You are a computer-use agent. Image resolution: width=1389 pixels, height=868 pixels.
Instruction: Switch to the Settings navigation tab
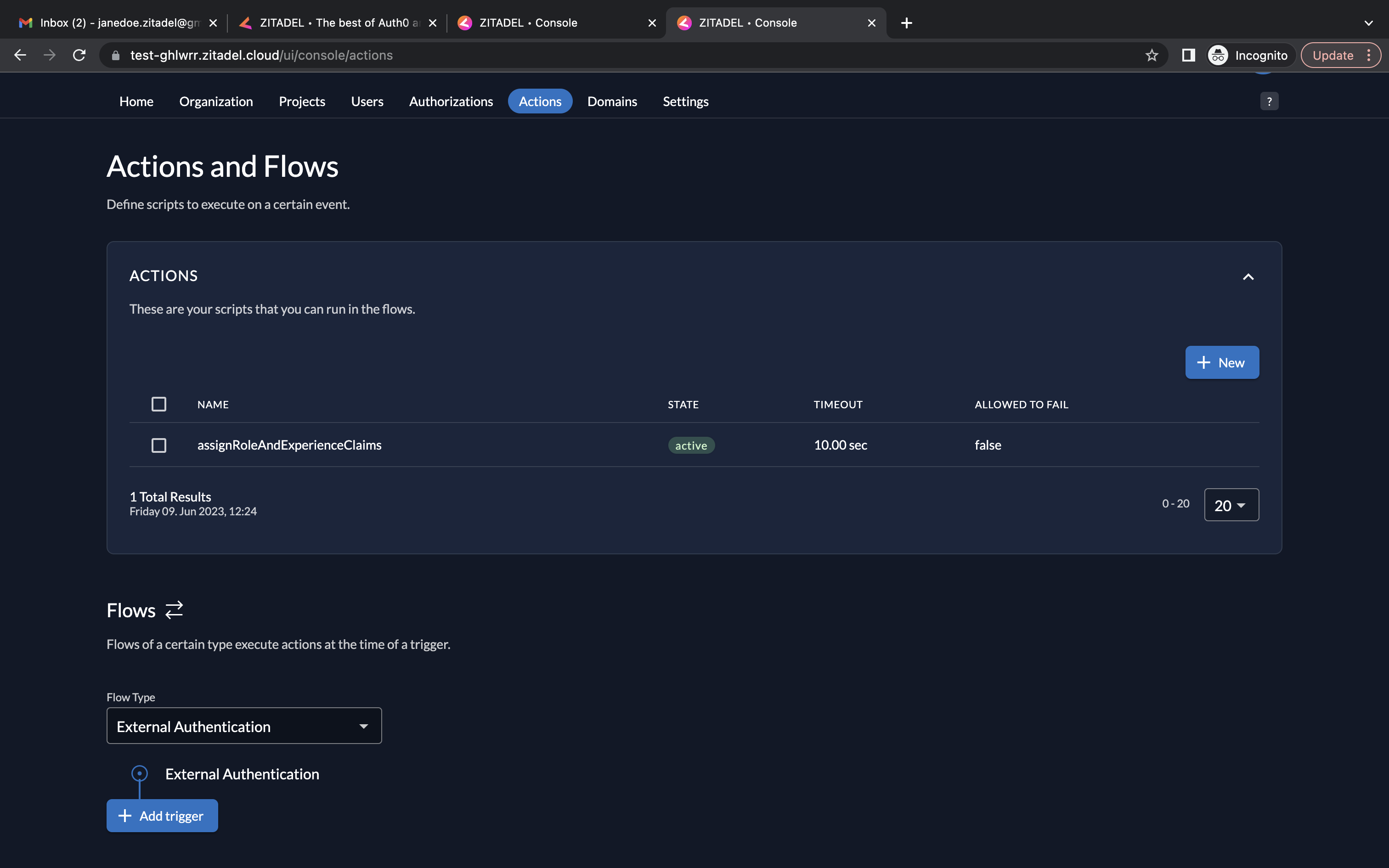[685, 101]
